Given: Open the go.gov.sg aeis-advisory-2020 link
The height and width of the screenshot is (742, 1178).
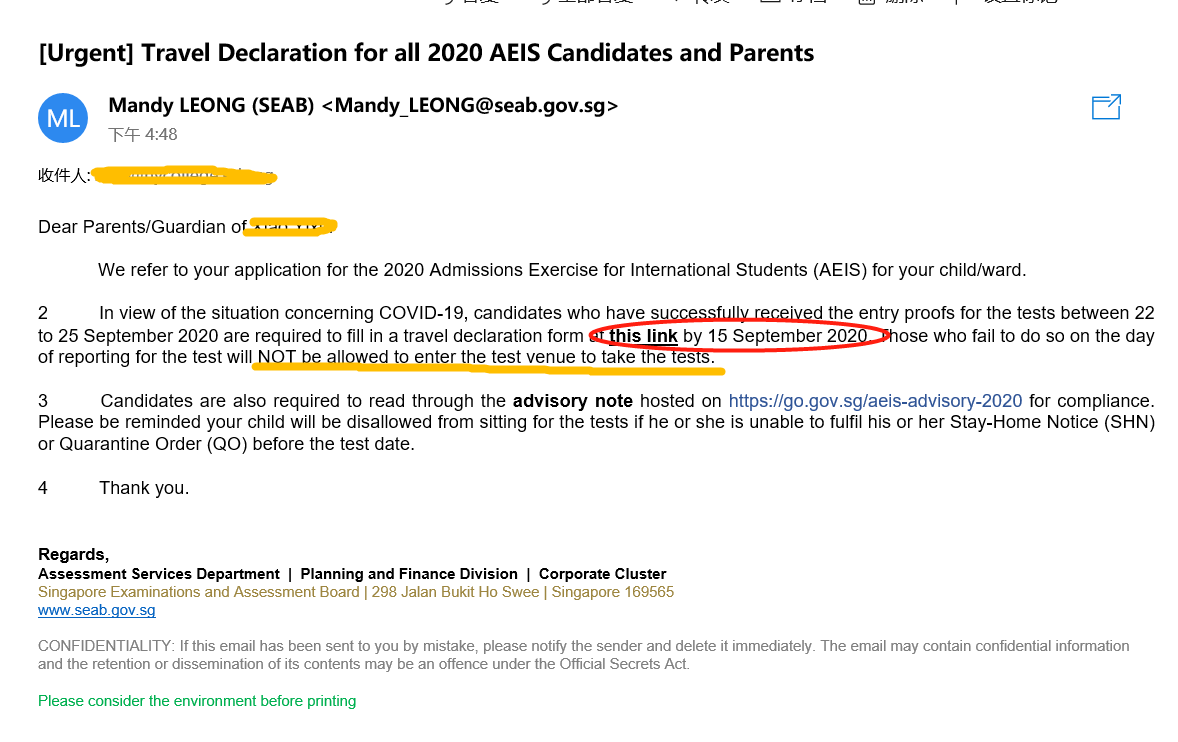Looking at the screenshot, I should (875, 400).
